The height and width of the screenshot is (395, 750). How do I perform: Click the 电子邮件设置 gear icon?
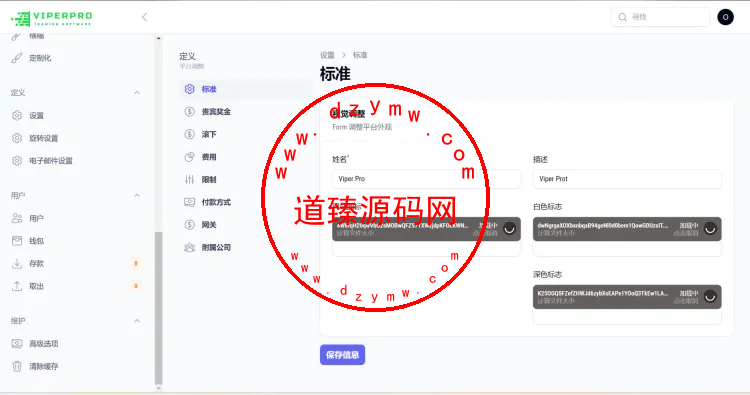point(17,161)
